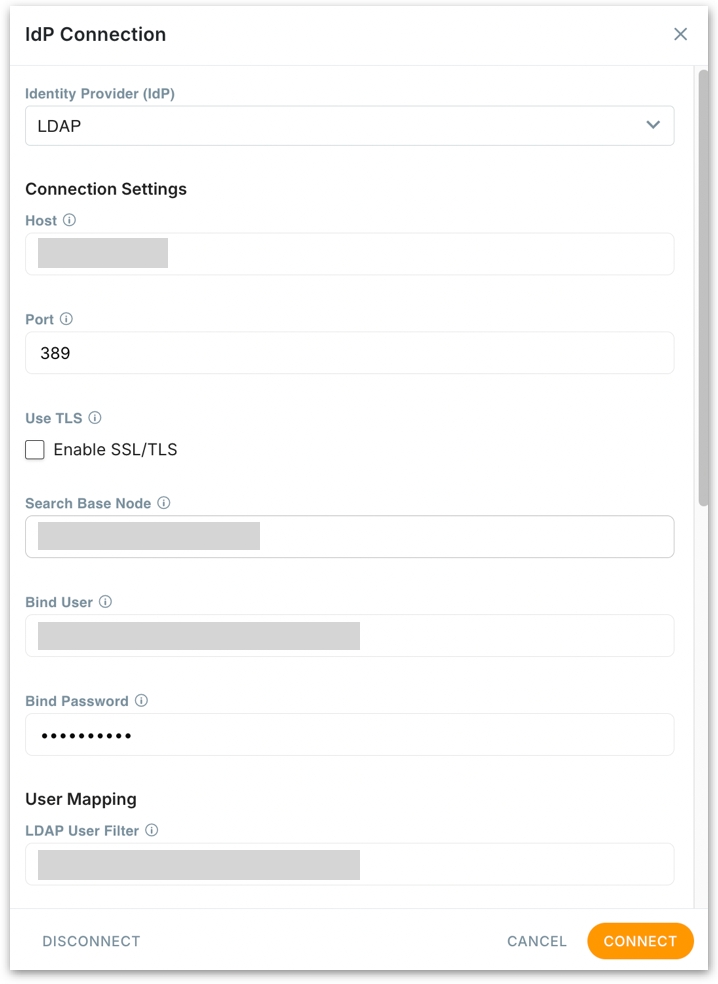Viewport: 718px width, 984px height.
Task: Select the Bind Password field
Action: tap(350, 735)
